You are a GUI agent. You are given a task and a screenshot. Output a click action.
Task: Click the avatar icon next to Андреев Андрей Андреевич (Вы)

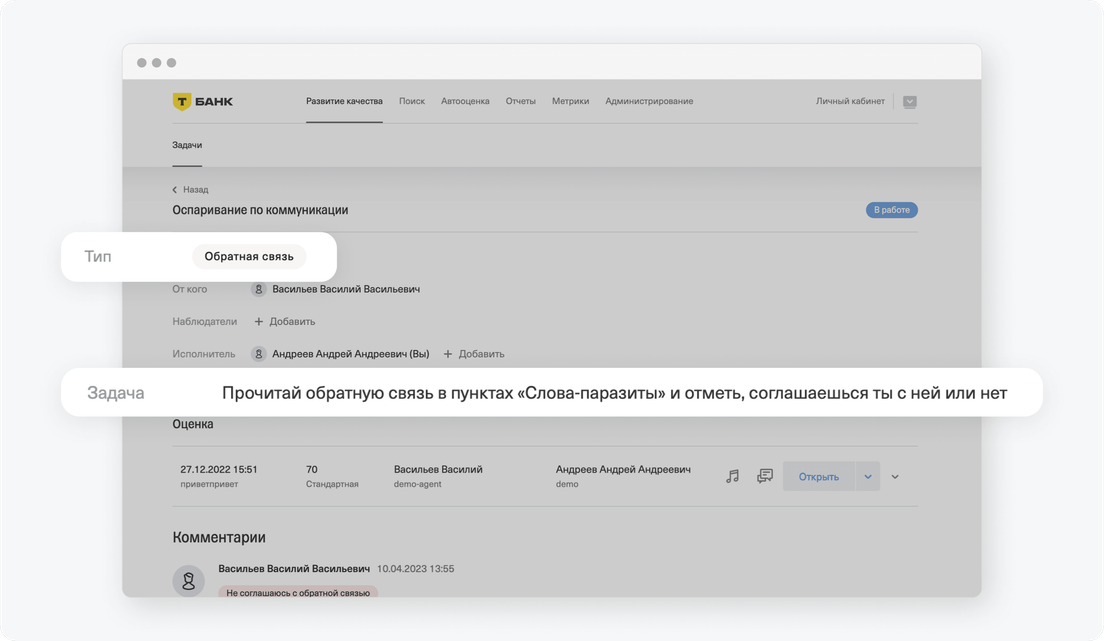pos(258,354)
